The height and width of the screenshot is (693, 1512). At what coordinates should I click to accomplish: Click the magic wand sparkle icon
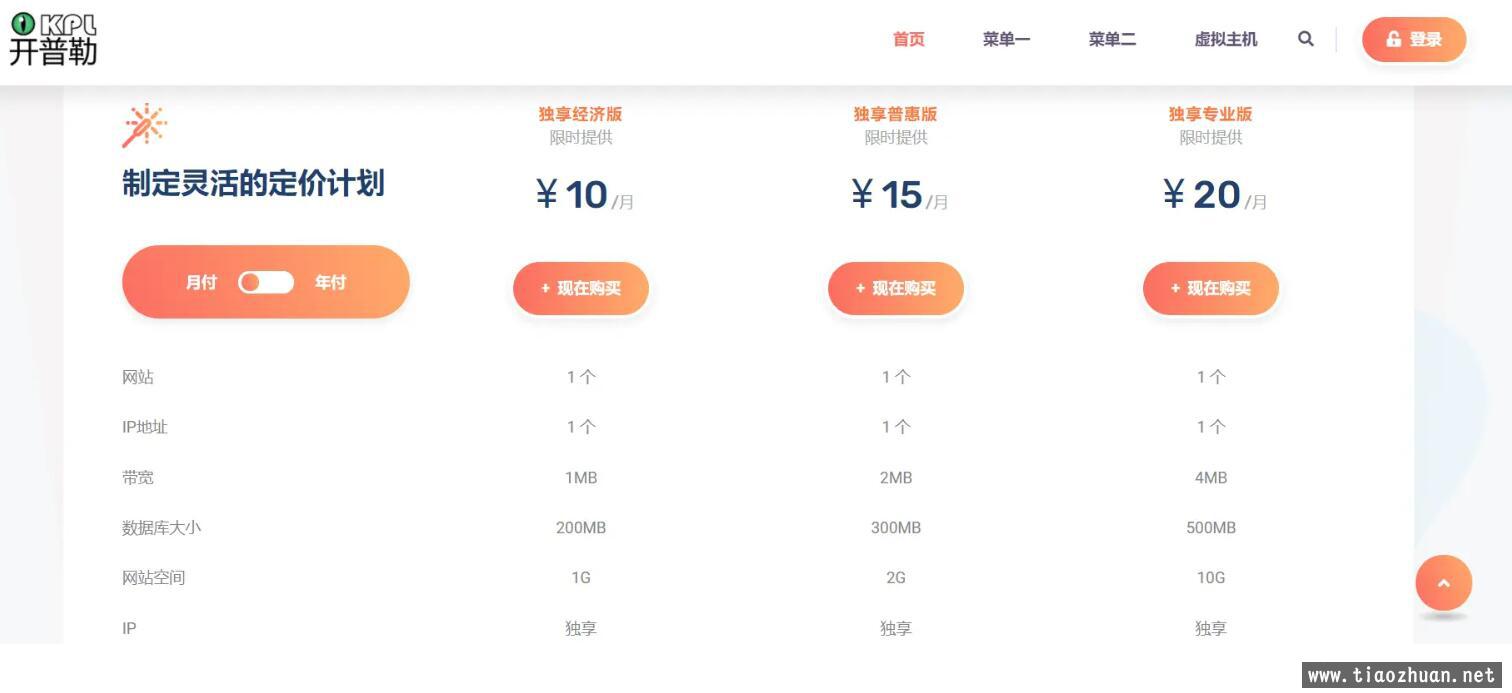[x=144, y=125]
